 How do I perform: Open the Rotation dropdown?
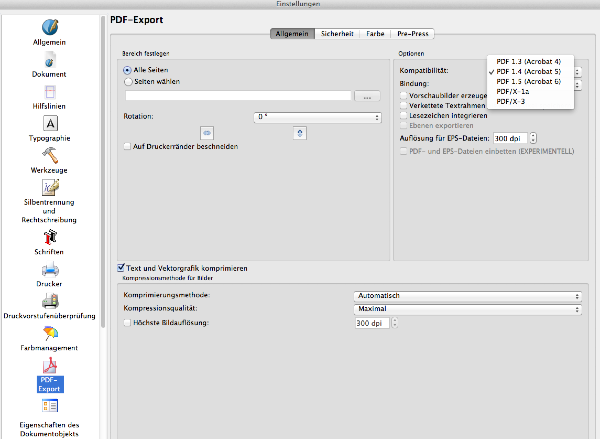pyautogui.click(x=318, y=117)
